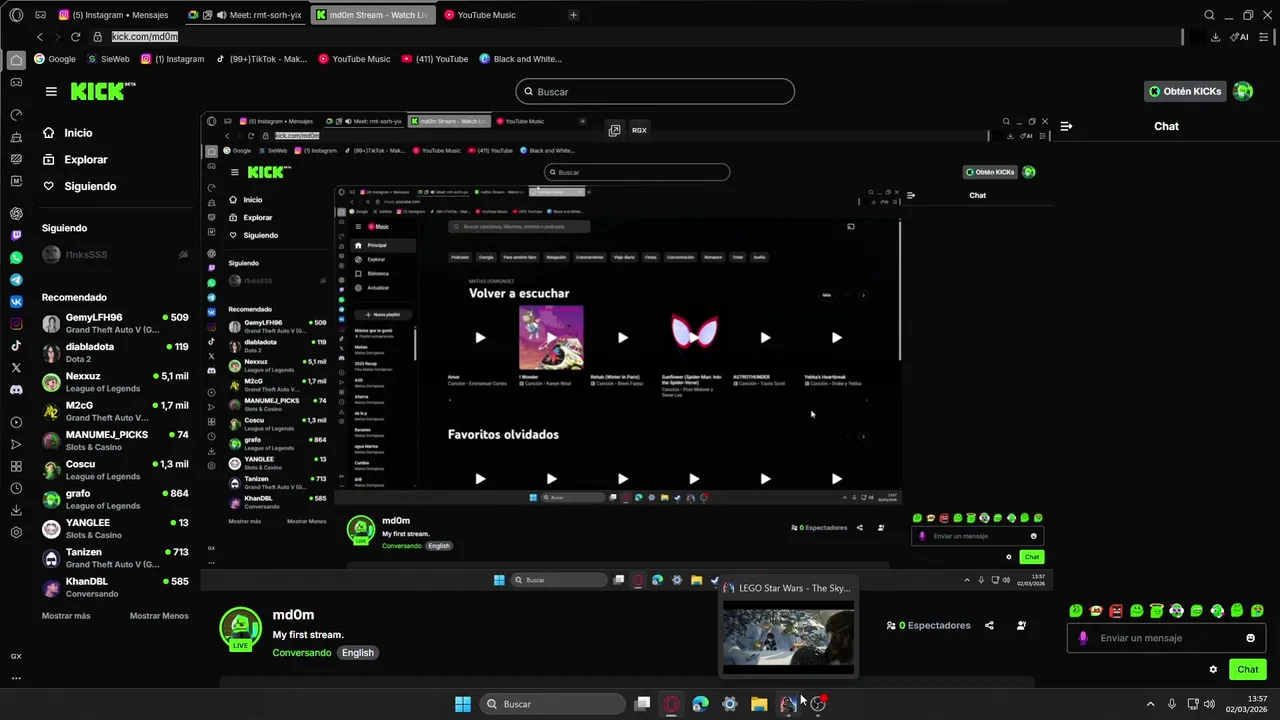Click the Kick user avatar top right

point(1243,91)
